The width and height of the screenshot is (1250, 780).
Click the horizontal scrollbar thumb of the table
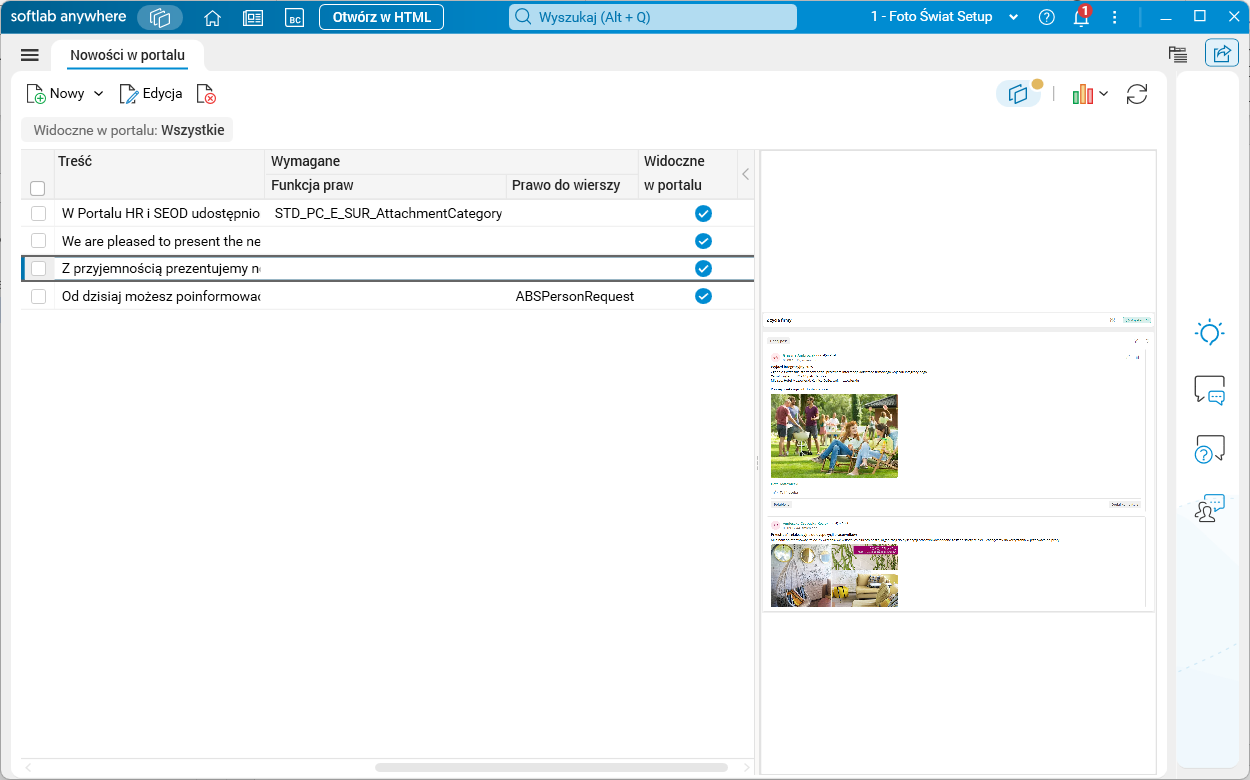click(551, 767)
